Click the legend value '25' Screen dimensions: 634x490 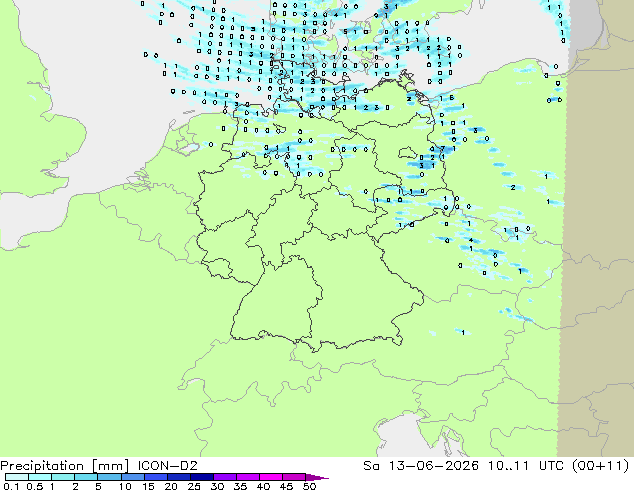tap(194, 486)
